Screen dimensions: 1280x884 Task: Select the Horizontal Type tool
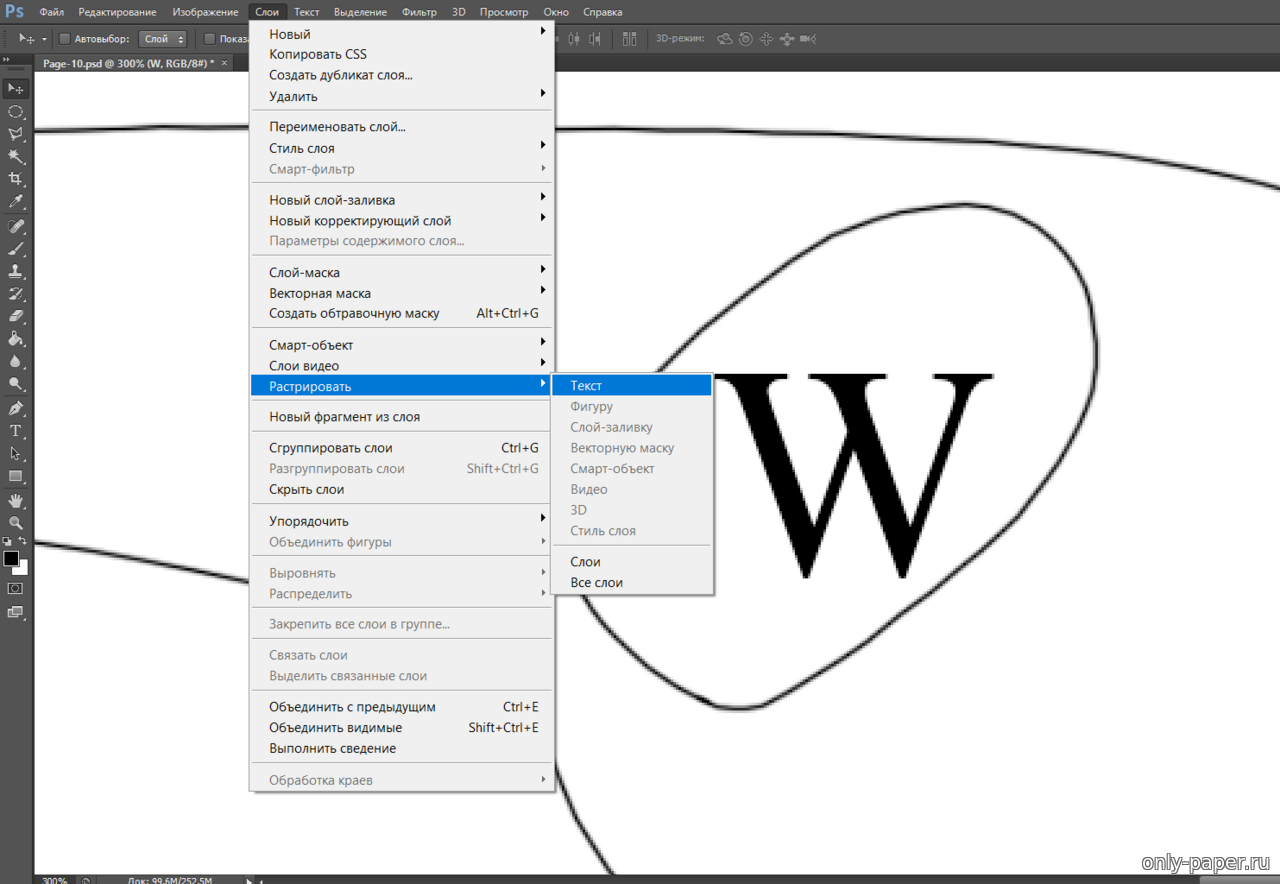[16, 431]
